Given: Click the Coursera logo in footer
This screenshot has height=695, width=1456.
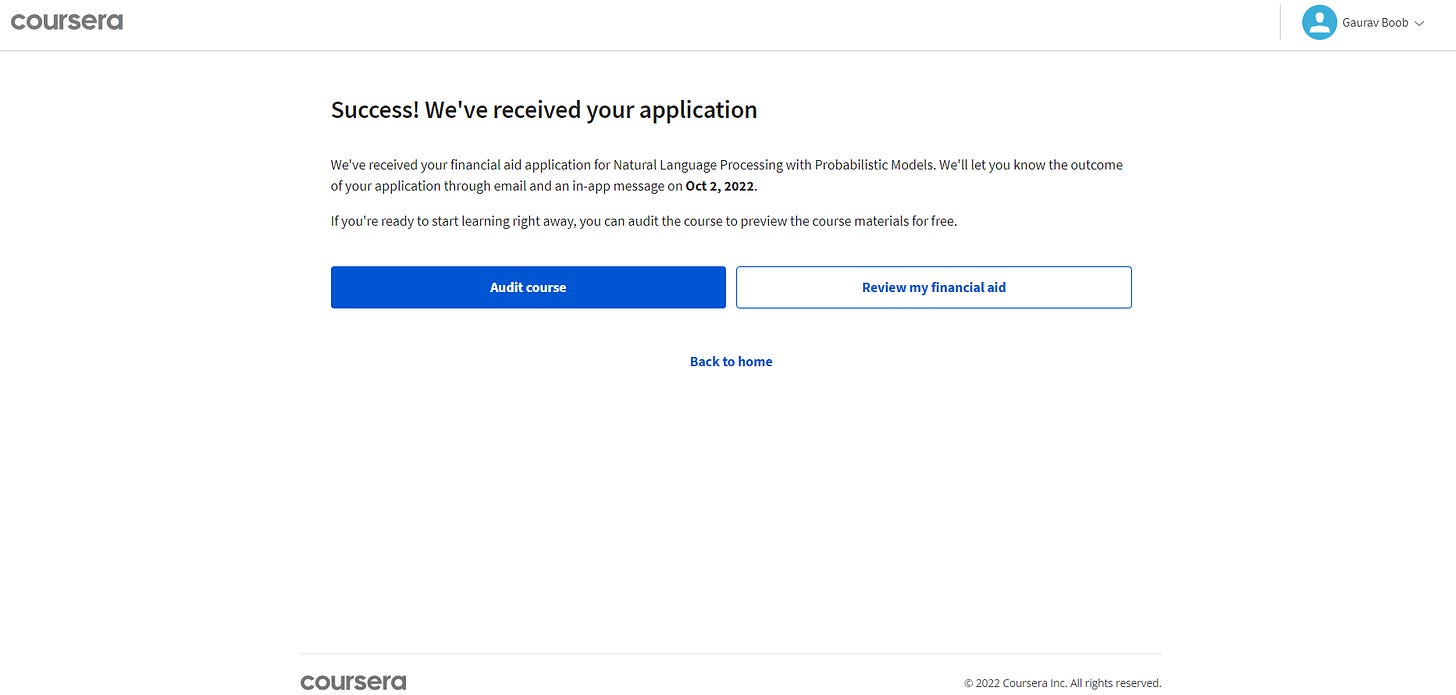Looking at the screenshot, I should (x=353, y=682).
